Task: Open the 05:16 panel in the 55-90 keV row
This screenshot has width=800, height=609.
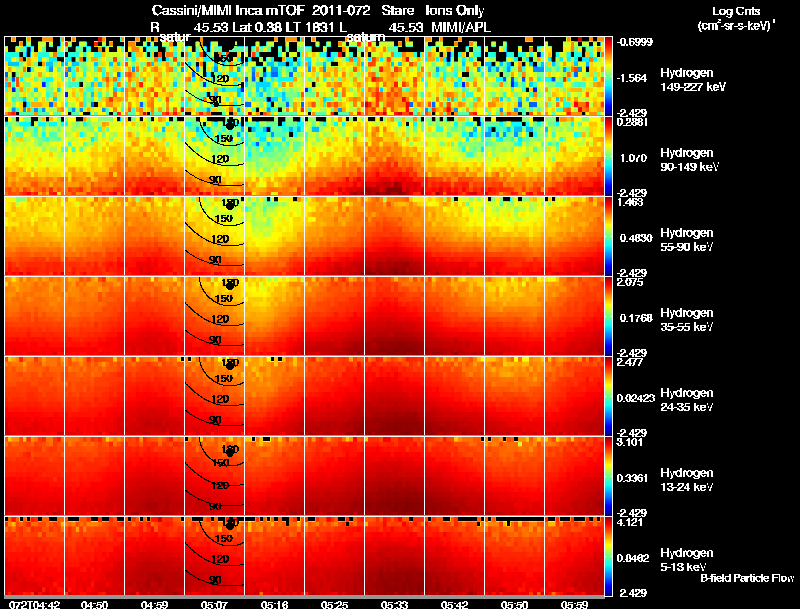Action: (274, 236)
